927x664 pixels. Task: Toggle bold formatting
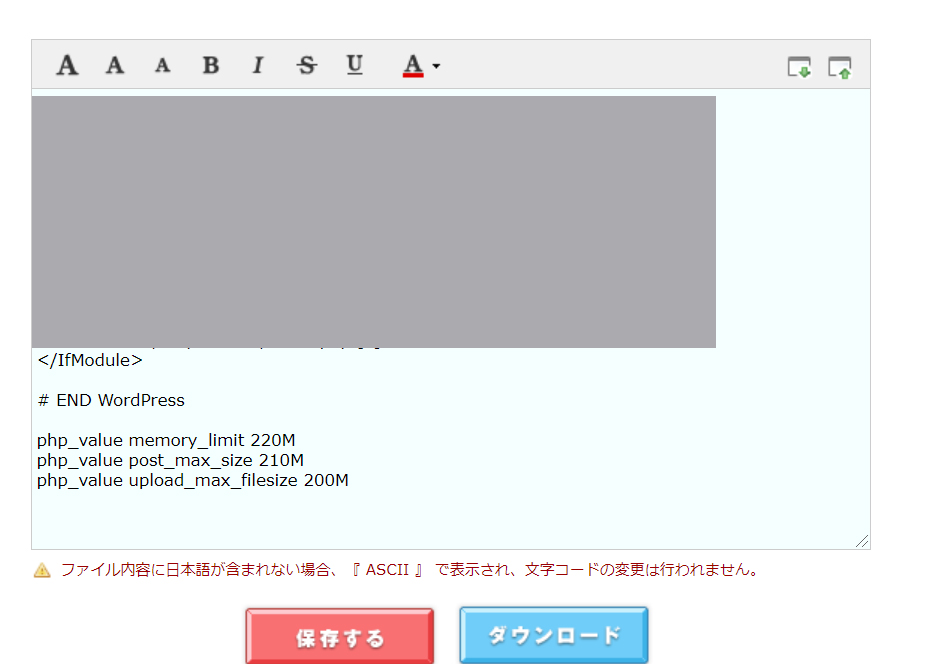[x=210, y=65]
